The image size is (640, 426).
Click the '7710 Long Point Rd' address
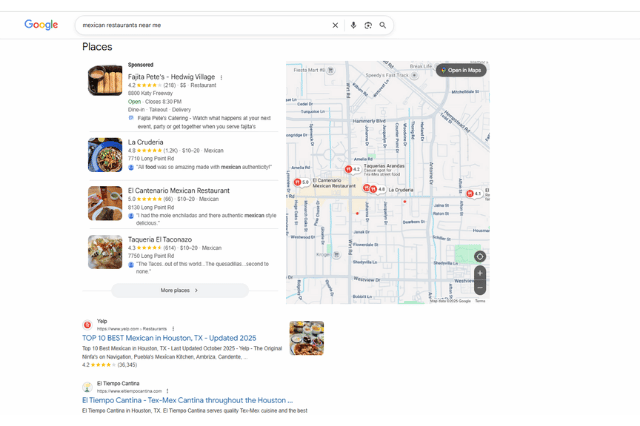pos(151,159)
